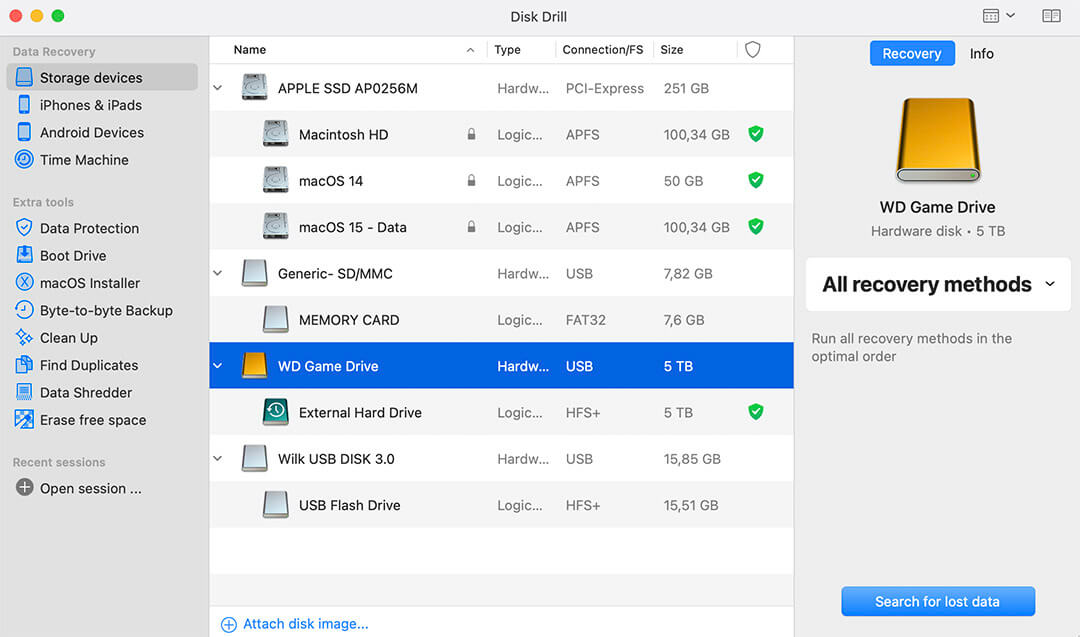Collapse the APPLE SSD AP0256M group
The width and height of the screenshot is (1080, 637).
218,88
